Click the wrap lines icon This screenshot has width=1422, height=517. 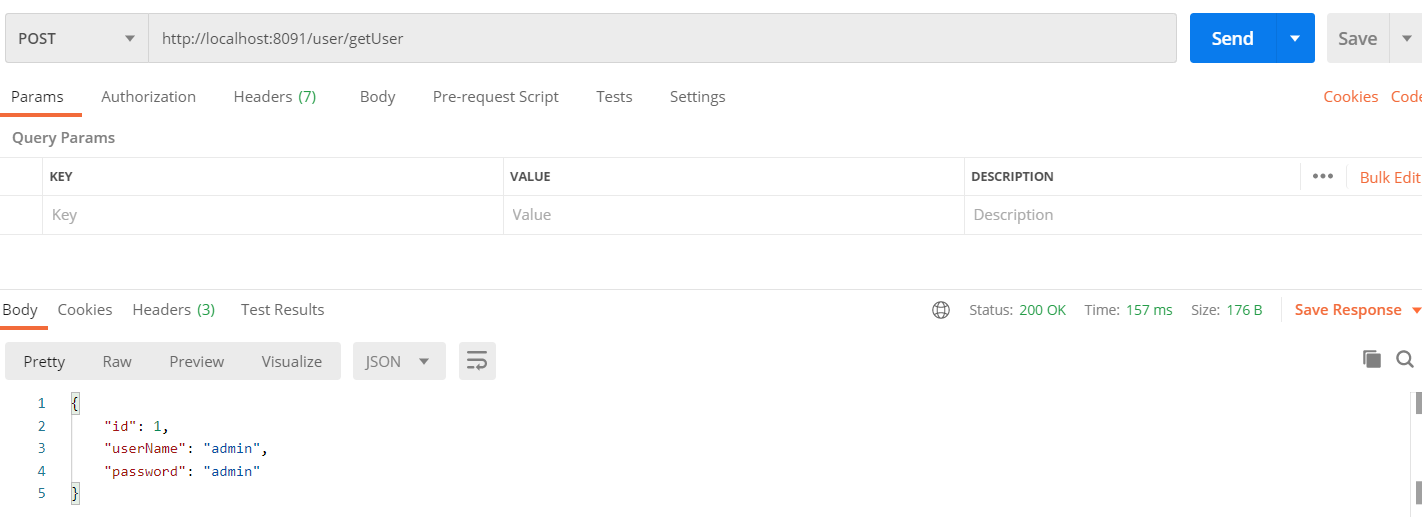click(x=477, y=361)
